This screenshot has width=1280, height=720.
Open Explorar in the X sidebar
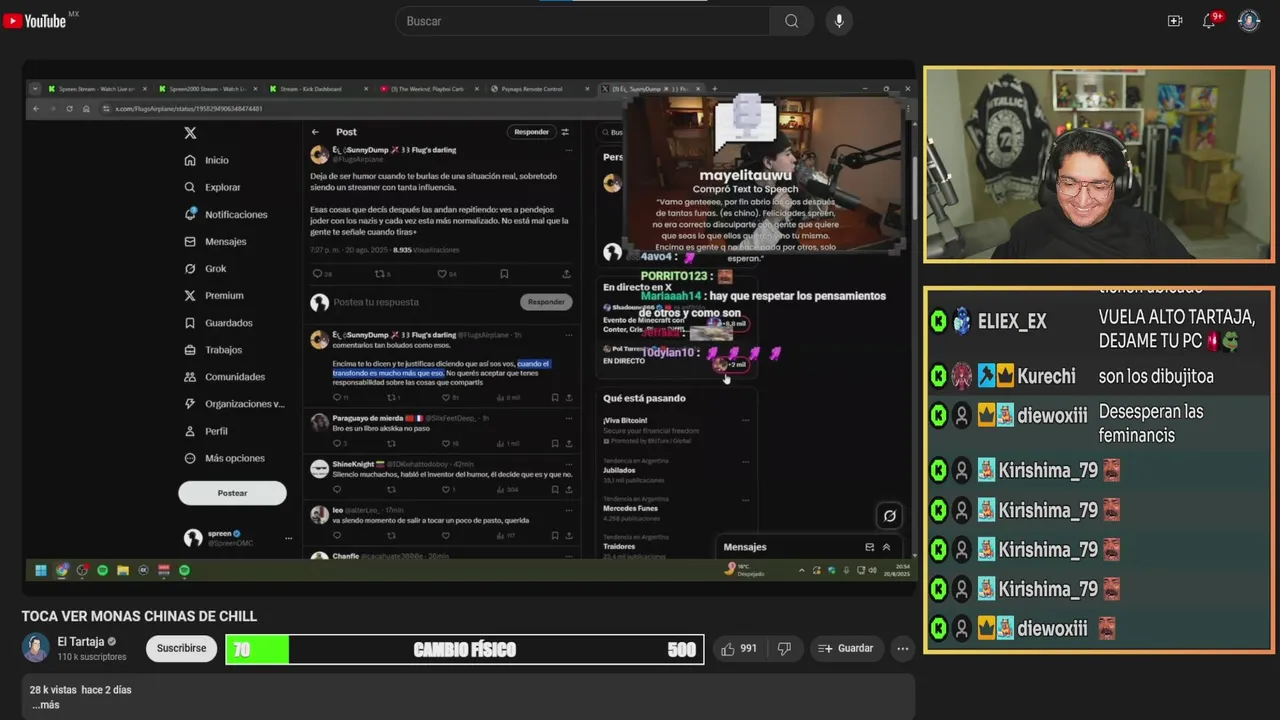coord(212,187)
